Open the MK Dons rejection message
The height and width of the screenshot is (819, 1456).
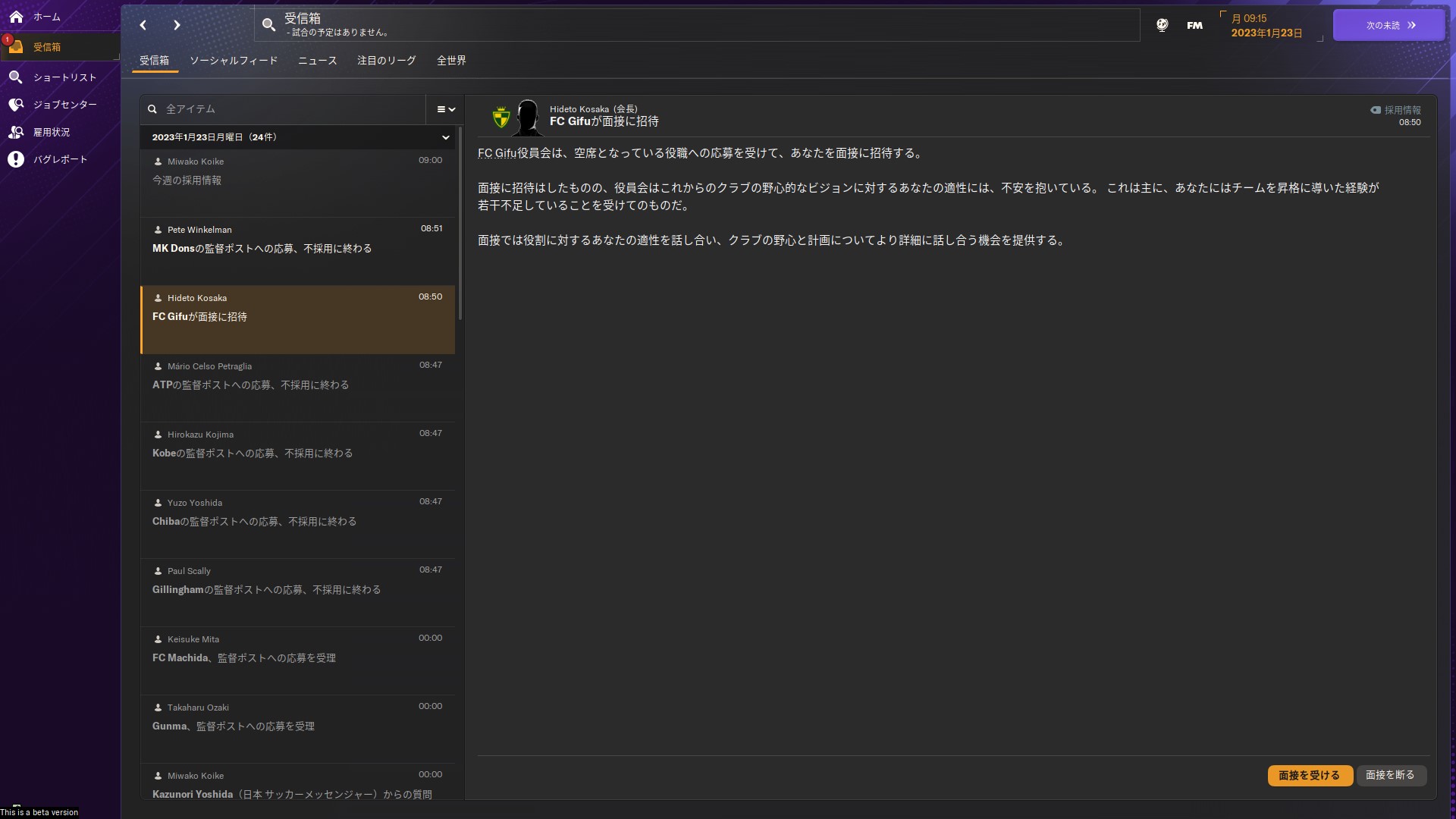tap(297, 249)
